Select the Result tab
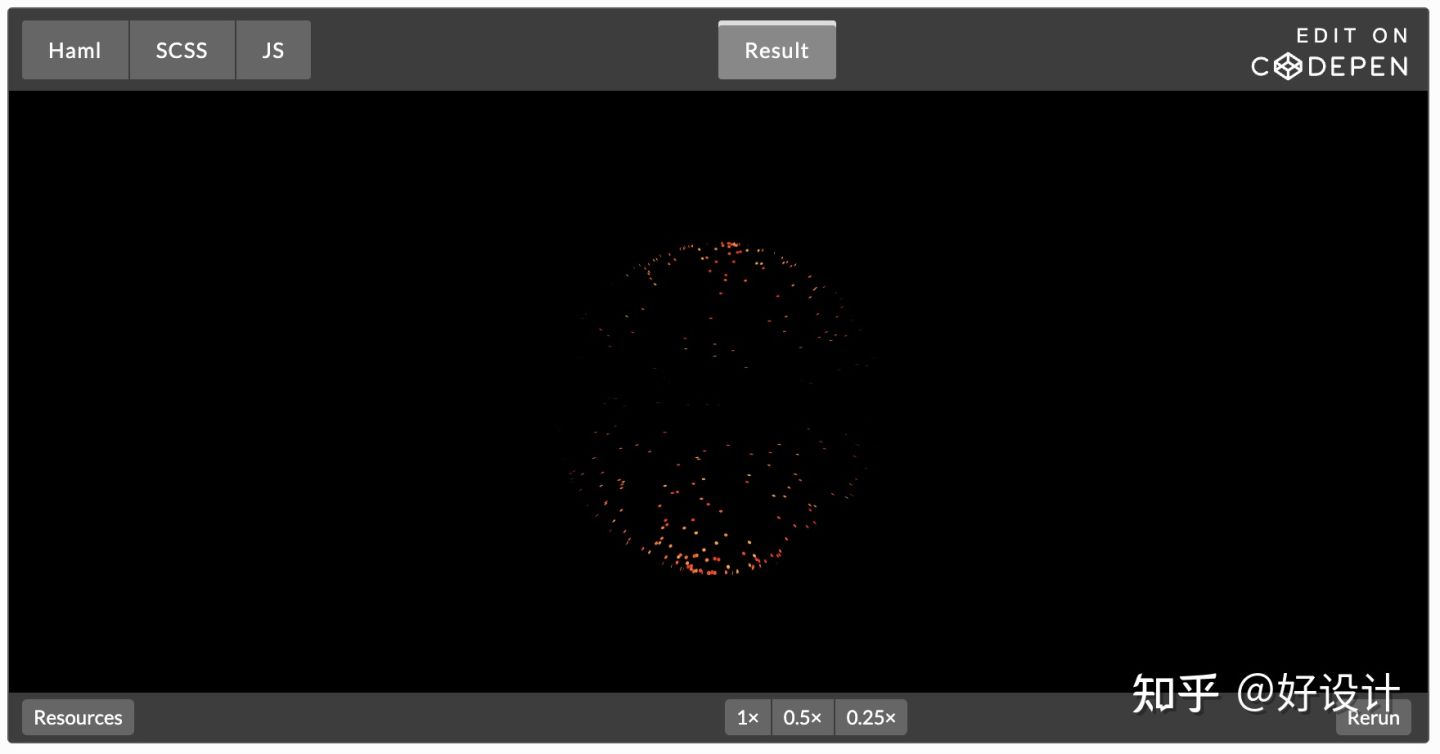The height and width of the screenshot is (754, 1440). pyautogui.click(x=777, y=49)
